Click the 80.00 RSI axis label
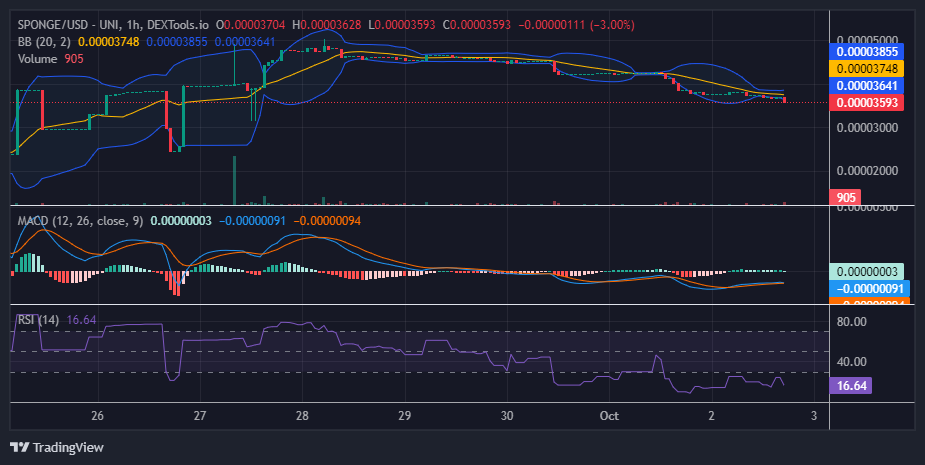Screen dimensions: 925x465 pos(852,322)
